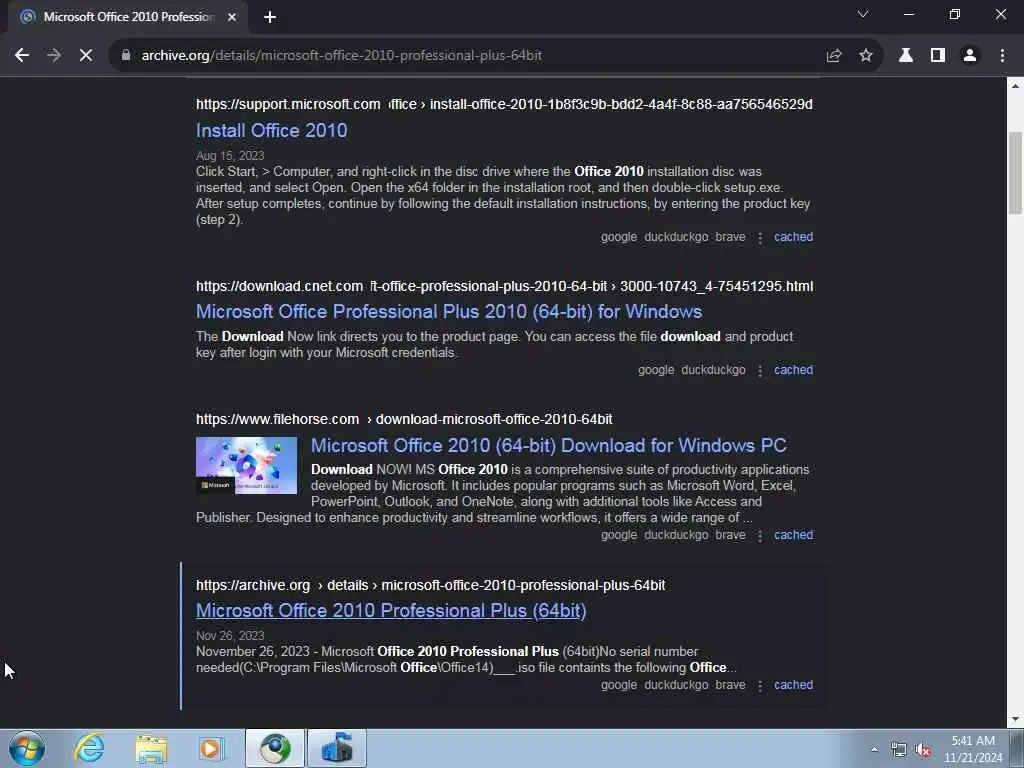Open more options for Install Office 2010 result
Viewport: 1024px width, 768px height.
760,238
